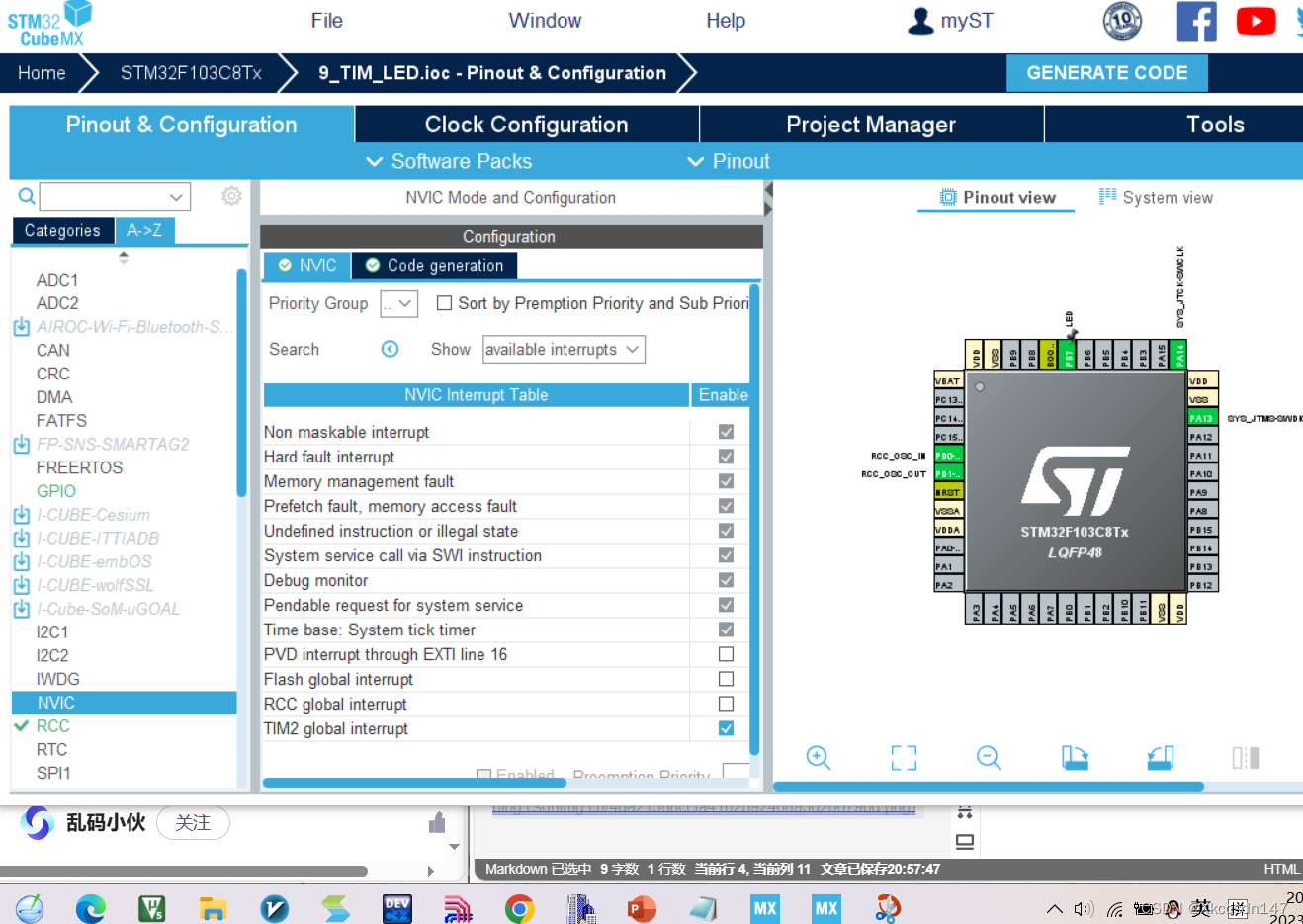Screen dimensions: 1303x924
Task: Open the Priority Group dropdown
Action: point(399,303)
